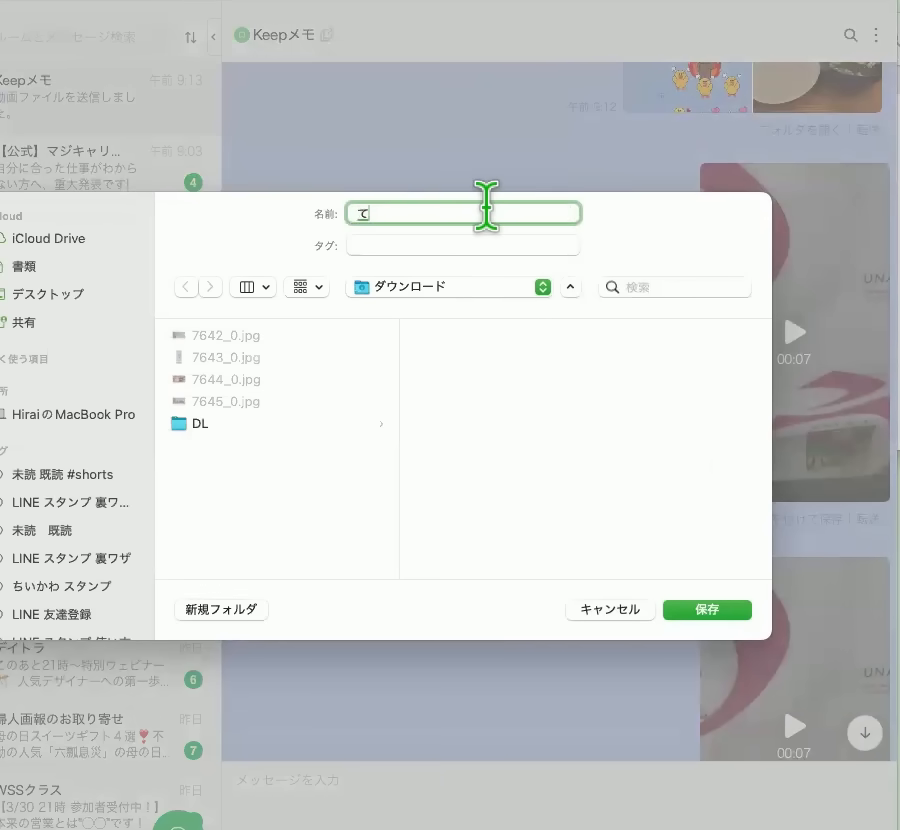Screen dimensions: 900x830
Task: Click the green 7 unread badge
Action: coord(193,750)
